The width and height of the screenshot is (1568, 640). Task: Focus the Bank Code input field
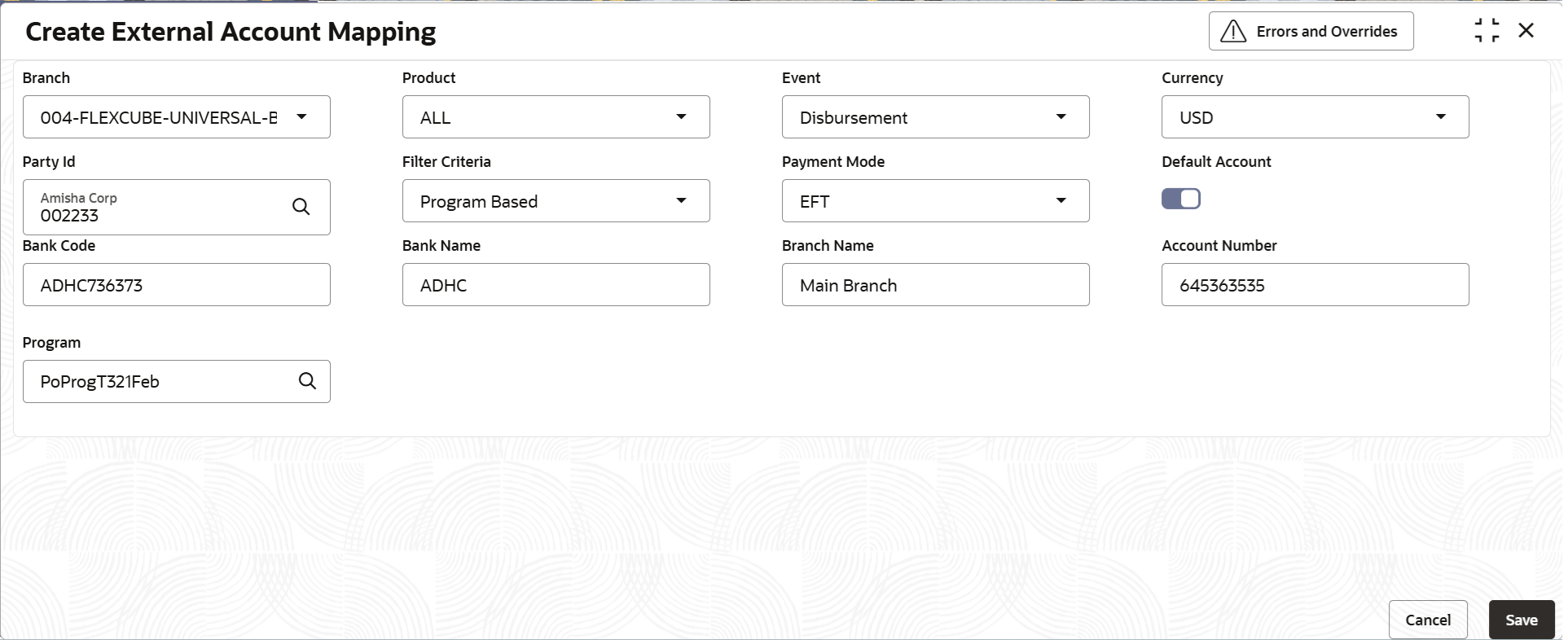pyautogui.click(x=177, y=285)
